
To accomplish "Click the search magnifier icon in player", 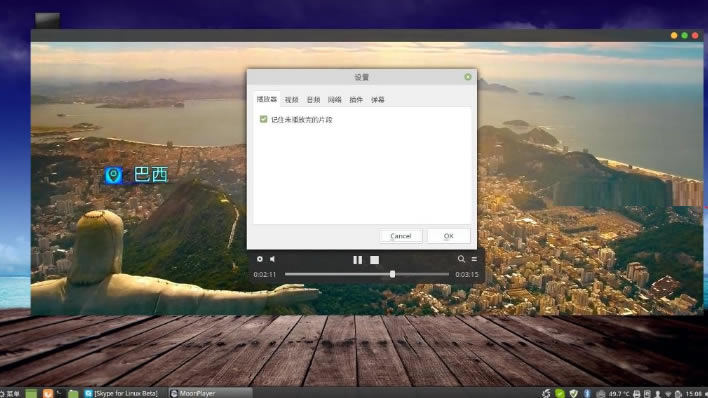I will point(461,259).
